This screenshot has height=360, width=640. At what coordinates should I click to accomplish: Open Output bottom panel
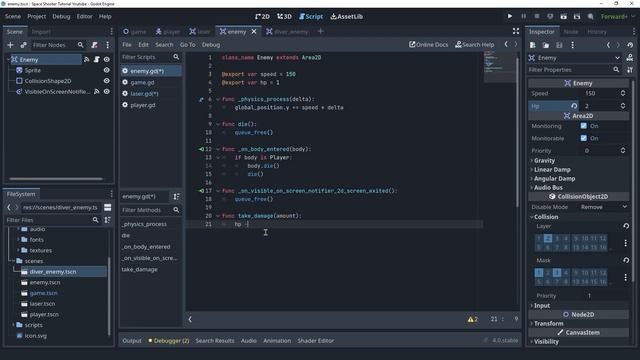(x=132, y=340)
